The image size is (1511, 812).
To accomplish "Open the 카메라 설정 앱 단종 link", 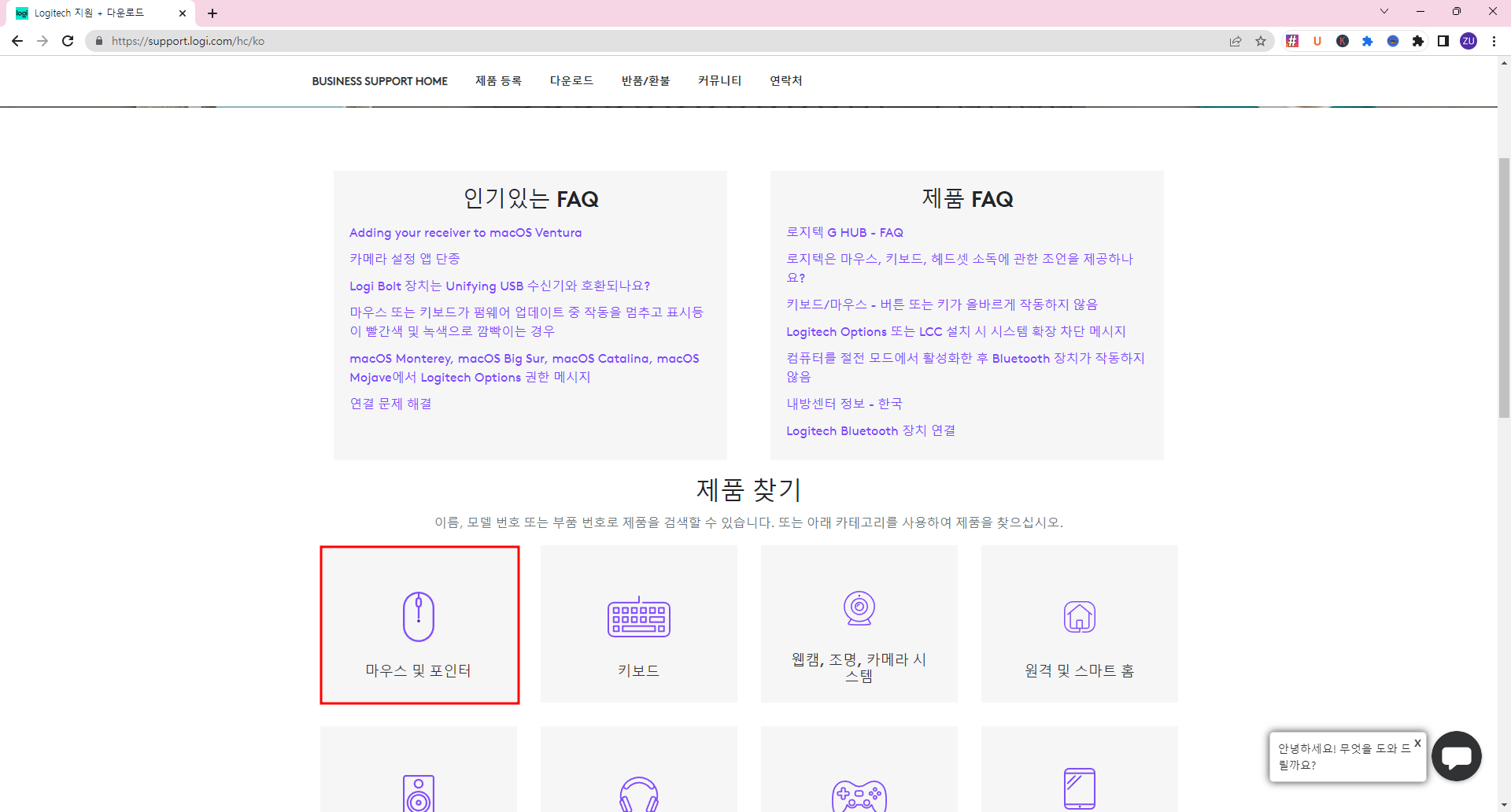I will [x=405, y=259].
